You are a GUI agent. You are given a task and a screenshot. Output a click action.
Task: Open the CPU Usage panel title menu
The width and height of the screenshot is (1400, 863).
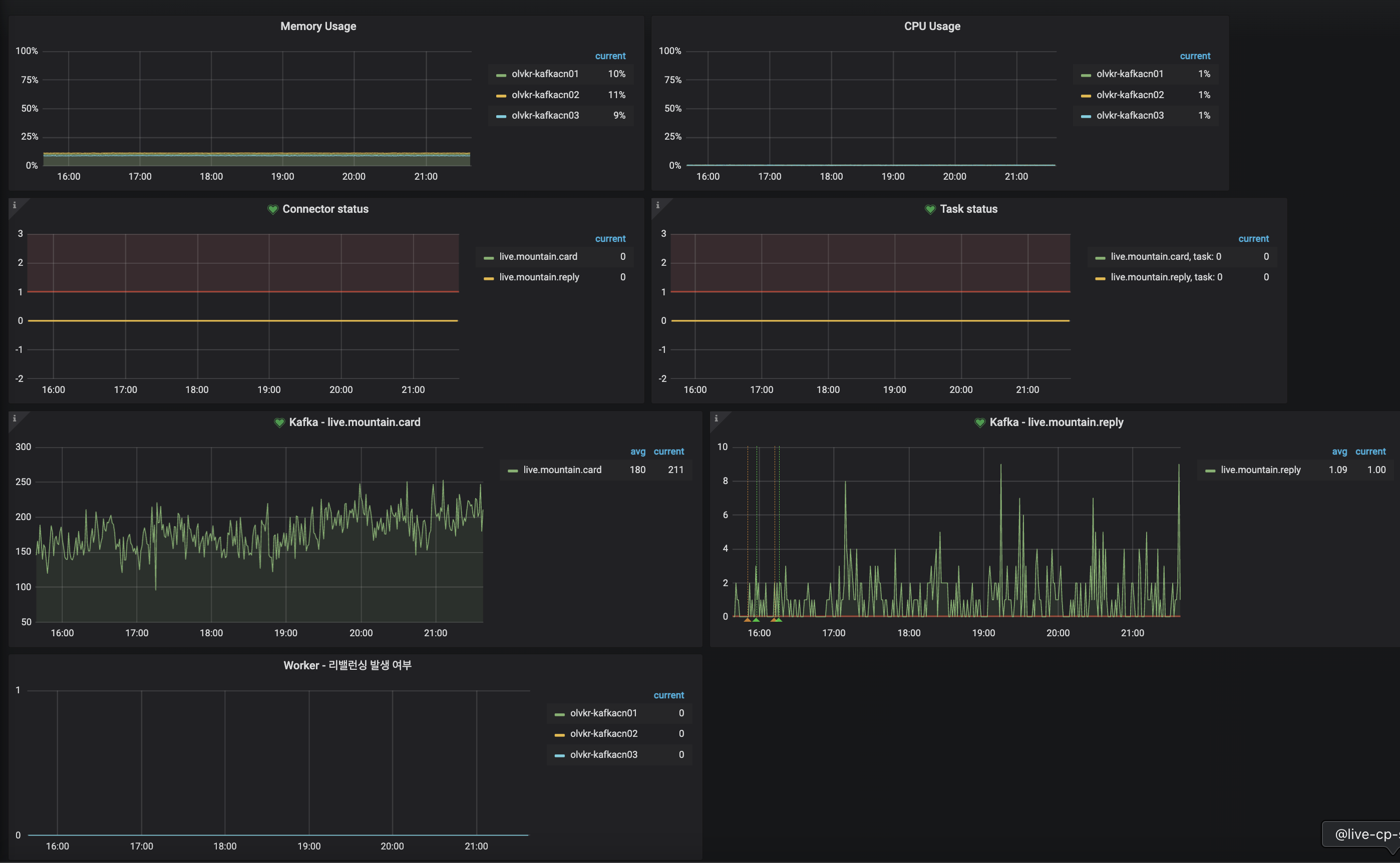click(x=932, y=26)
